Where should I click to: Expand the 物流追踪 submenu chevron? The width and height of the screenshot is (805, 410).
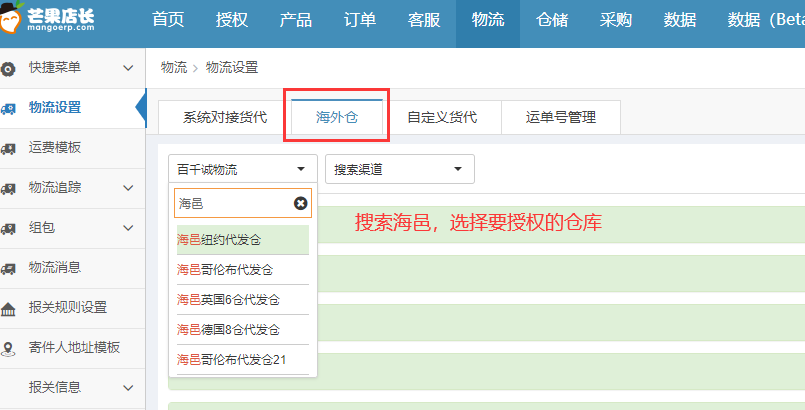(x=128, y=188)
